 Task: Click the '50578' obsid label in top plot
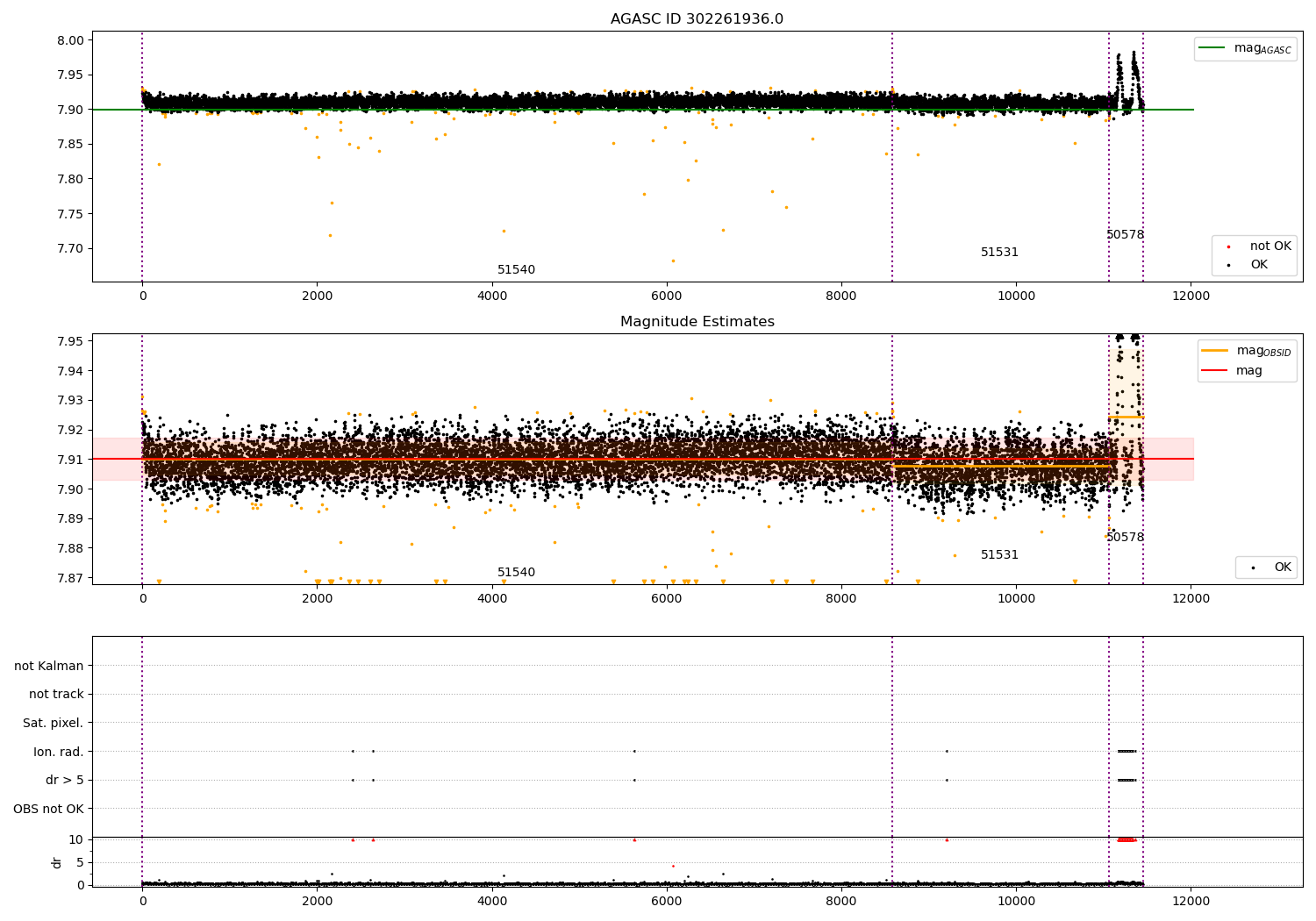click(x=1125, y=235)
